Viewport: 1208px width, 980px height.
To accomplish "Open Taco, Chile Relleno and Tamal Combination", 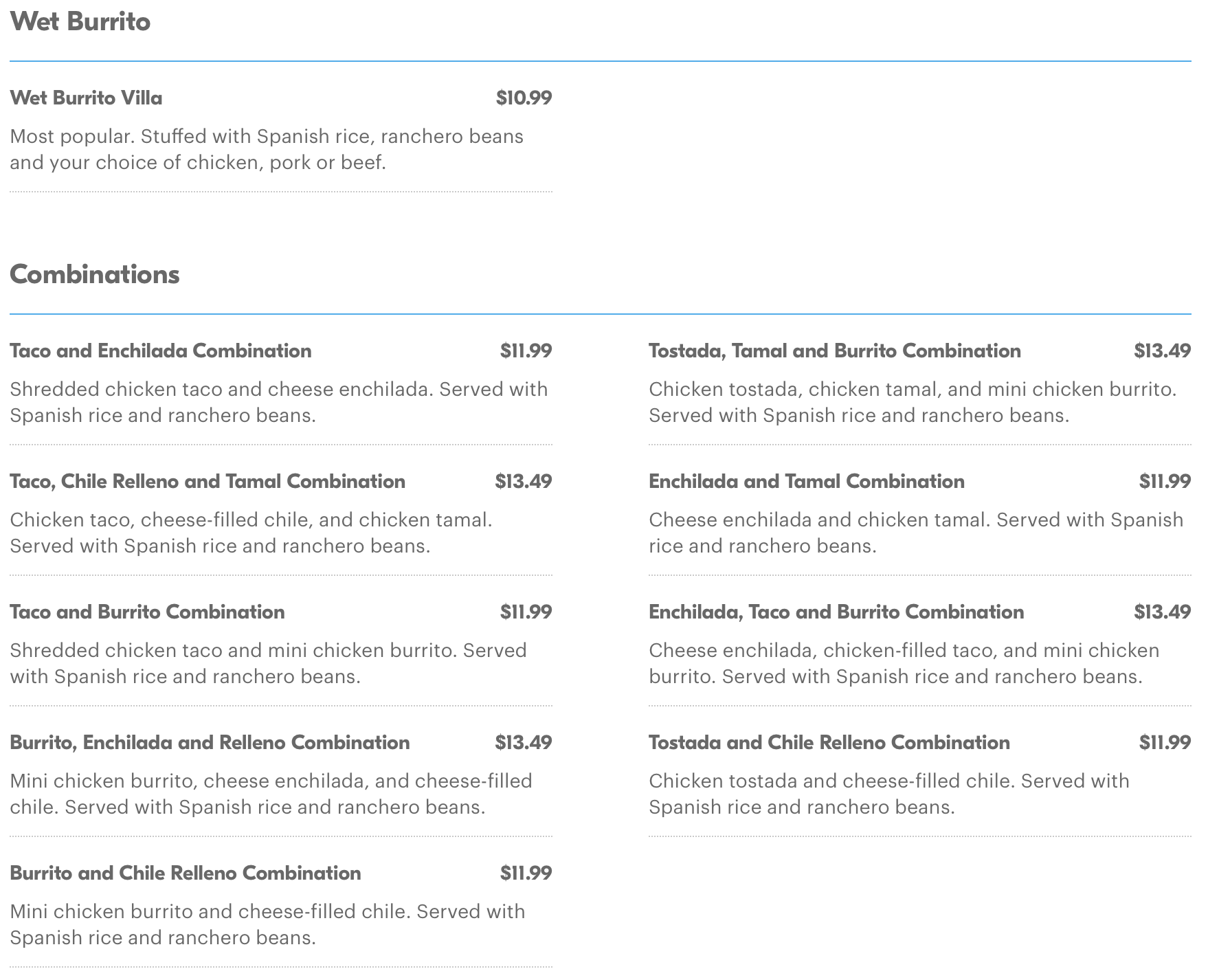I will 207,481.
